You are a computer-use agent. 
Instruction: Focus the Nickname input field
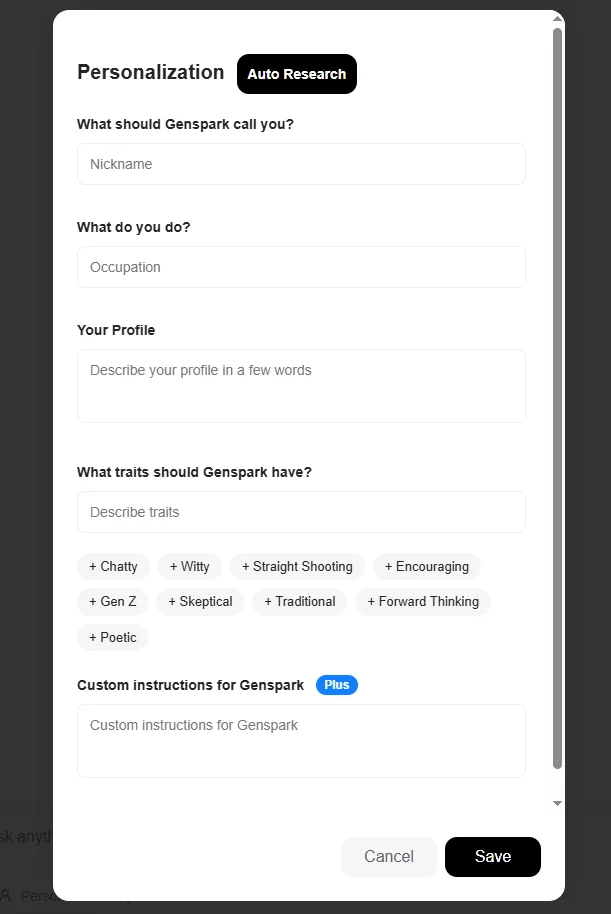[301, 164]
